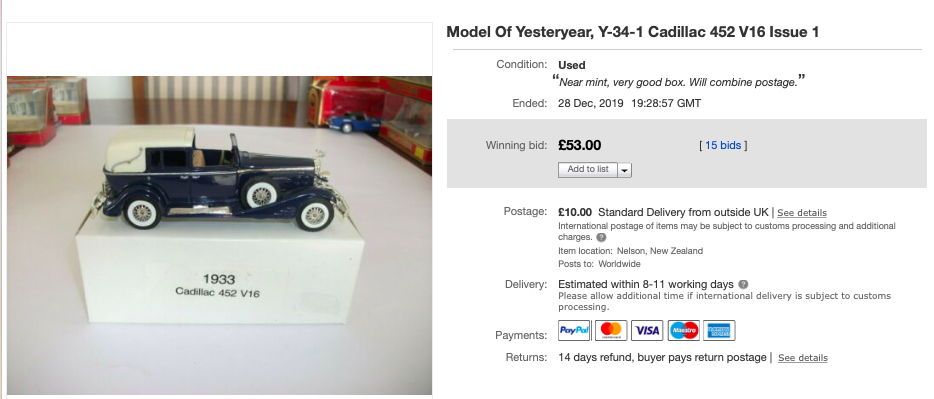Open help icon next to customs charges

coord(601,237)
